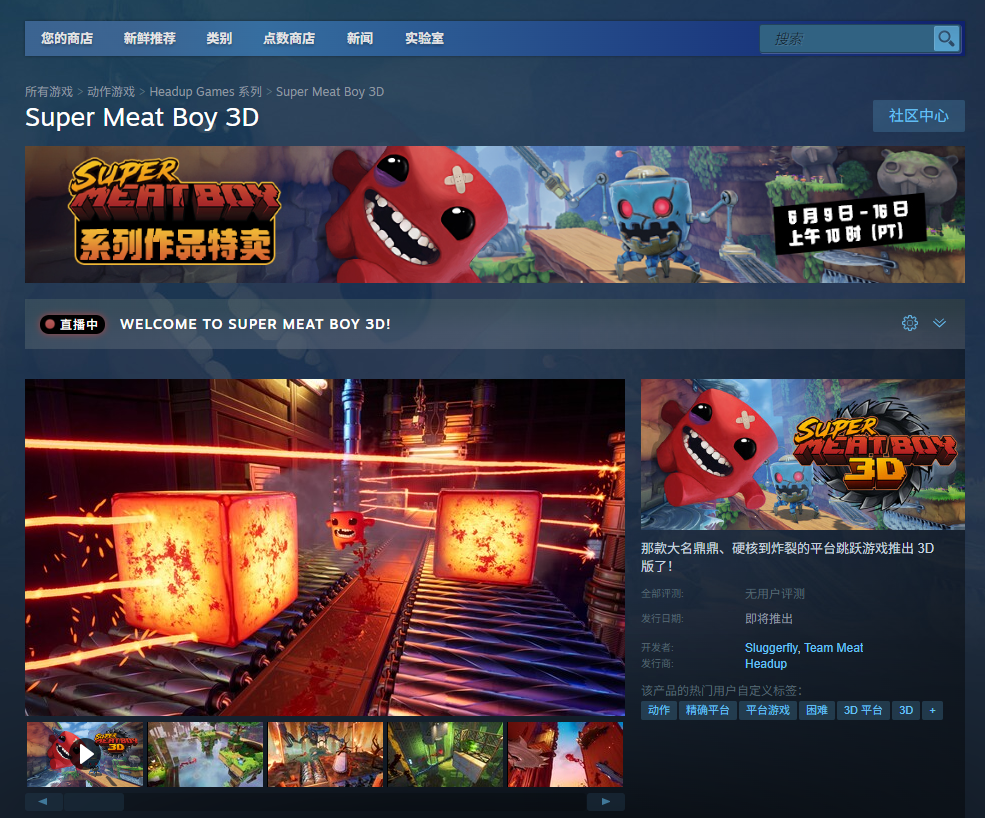
Task: Select the orange robot boss thumbnail
Action: 325,754
